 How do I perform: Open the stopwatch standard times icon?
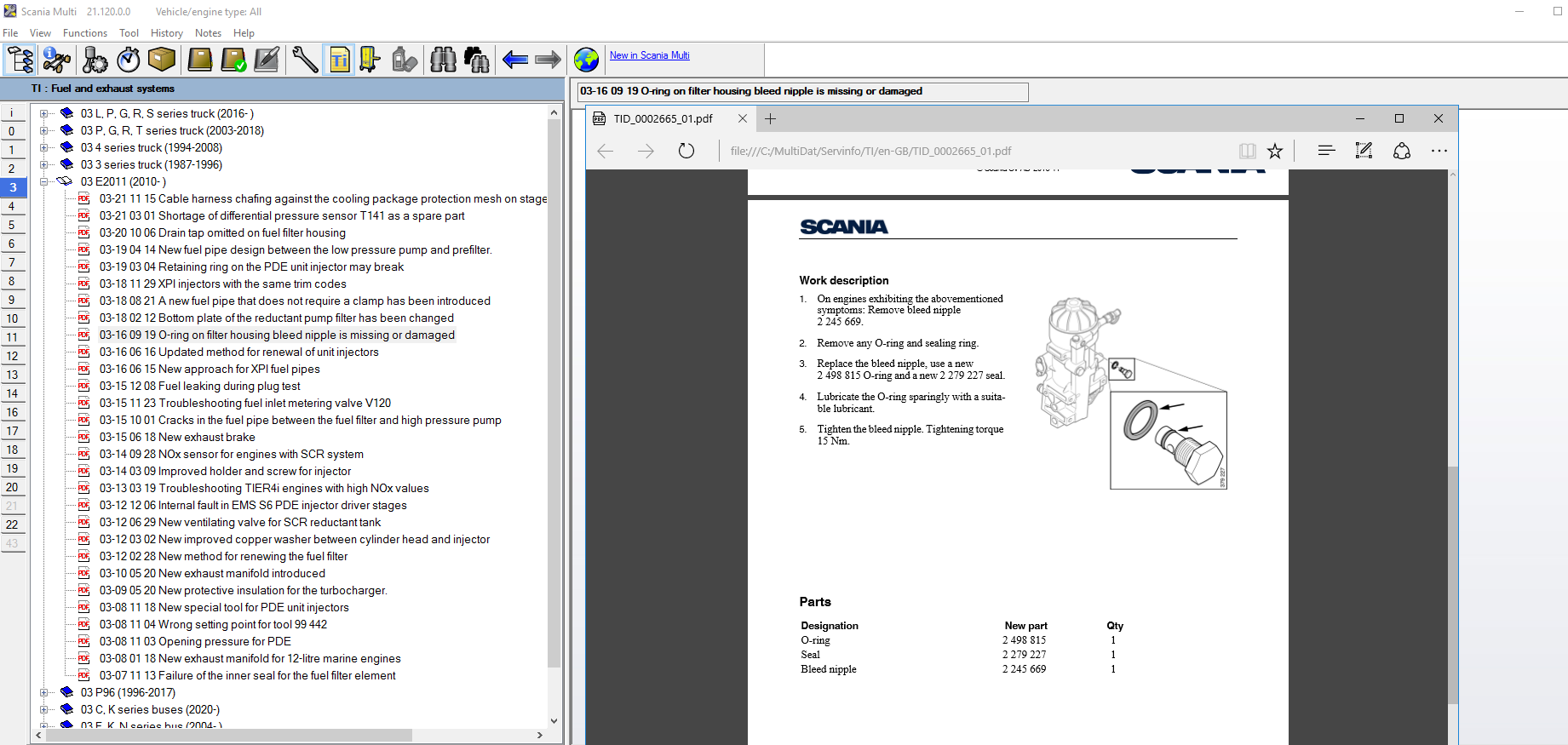pos(129,60)
